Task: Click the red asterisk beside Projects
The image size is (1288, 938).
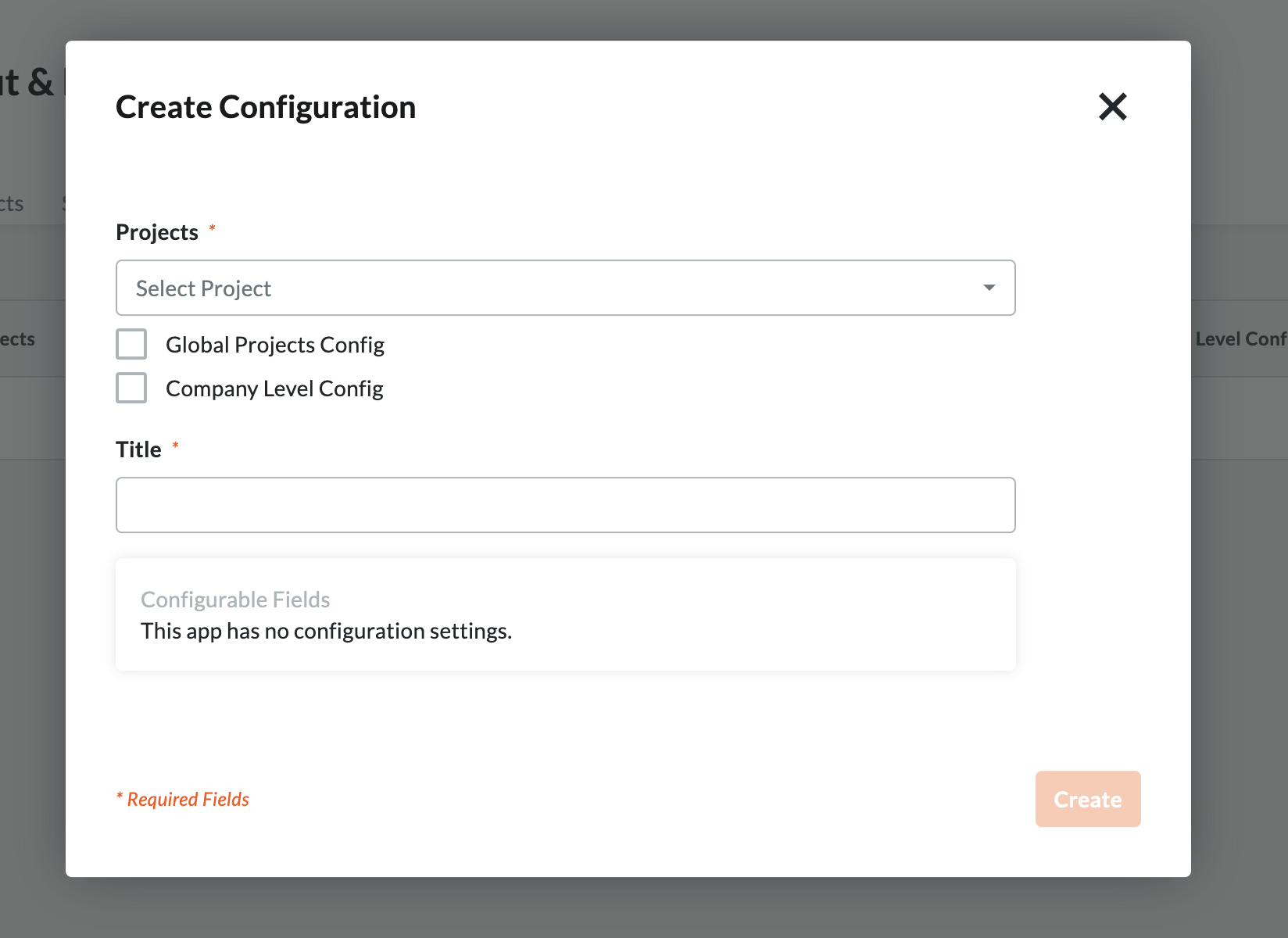Action: point(212,228)
